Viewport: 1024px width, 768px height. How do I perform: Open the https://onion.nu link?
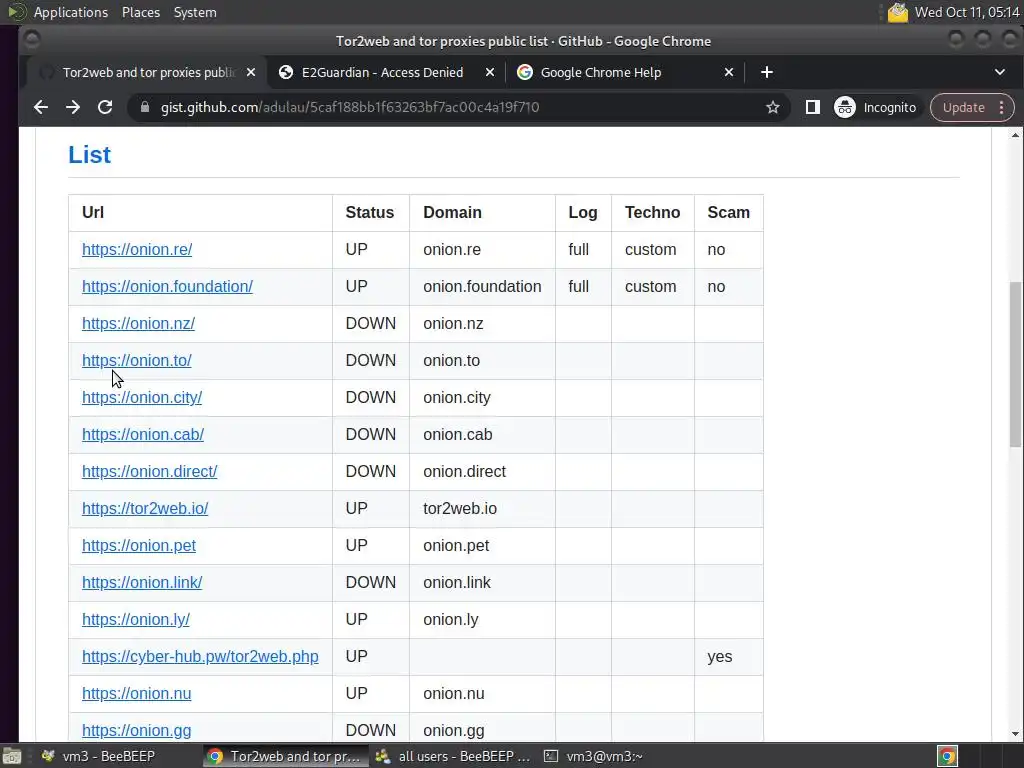point(136,694)
